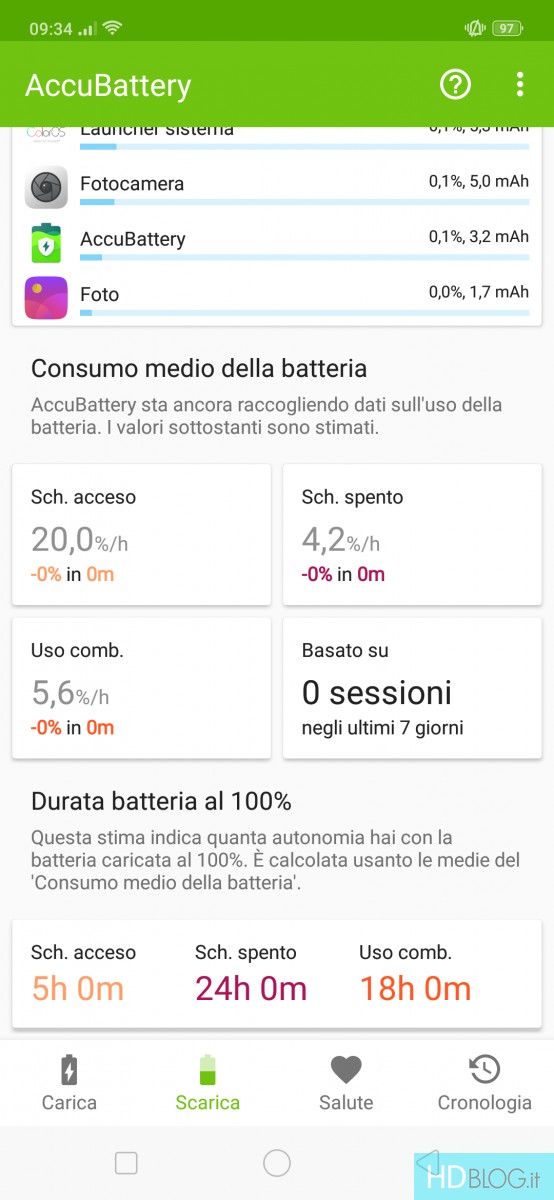Tap the recent apps square button
The image size is (554, 1200).
pos(126,1163)
